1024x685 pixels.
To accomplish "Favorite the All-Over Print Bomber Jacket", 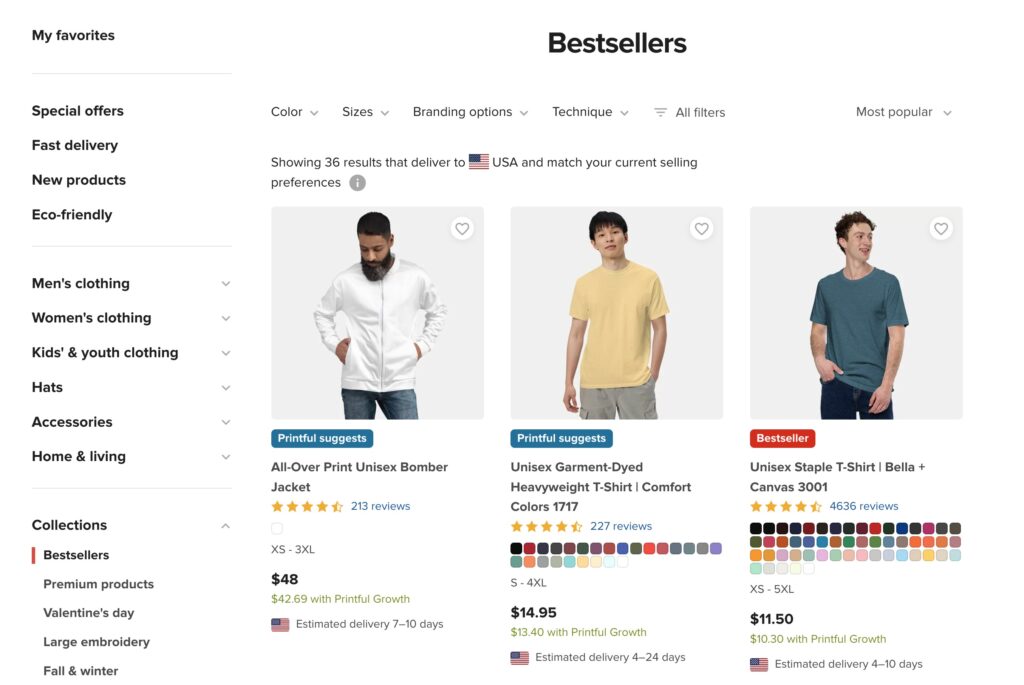I will [462, 229].
